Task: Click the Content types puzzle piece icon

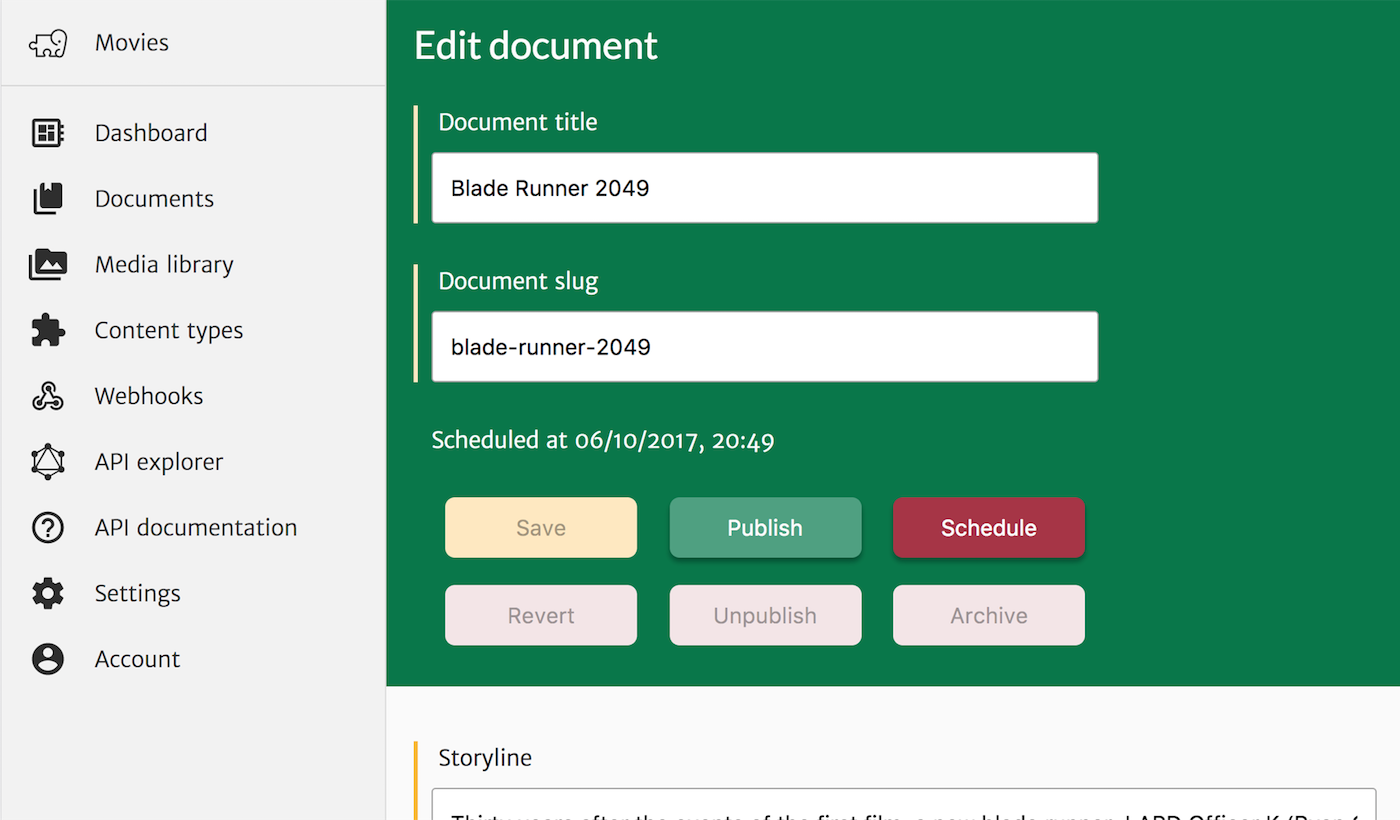Action: [x=48, y=331]
